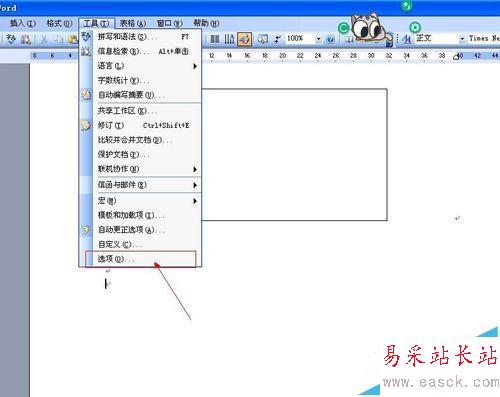Choose 模板和加载项 menu entry
The width and height of the screenshot is (500, 397).
pos(140,215)
